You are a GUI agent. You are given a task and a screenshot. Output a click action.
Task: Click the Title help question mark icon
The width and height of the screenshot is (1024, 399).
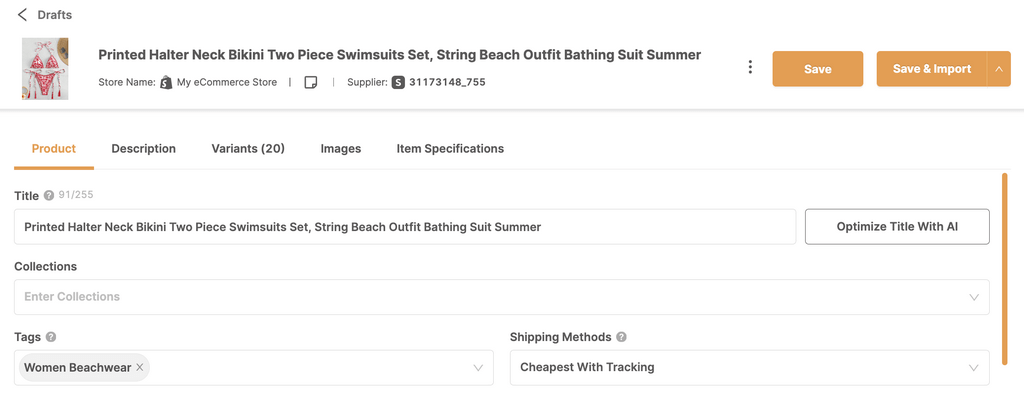click(48, 195)
